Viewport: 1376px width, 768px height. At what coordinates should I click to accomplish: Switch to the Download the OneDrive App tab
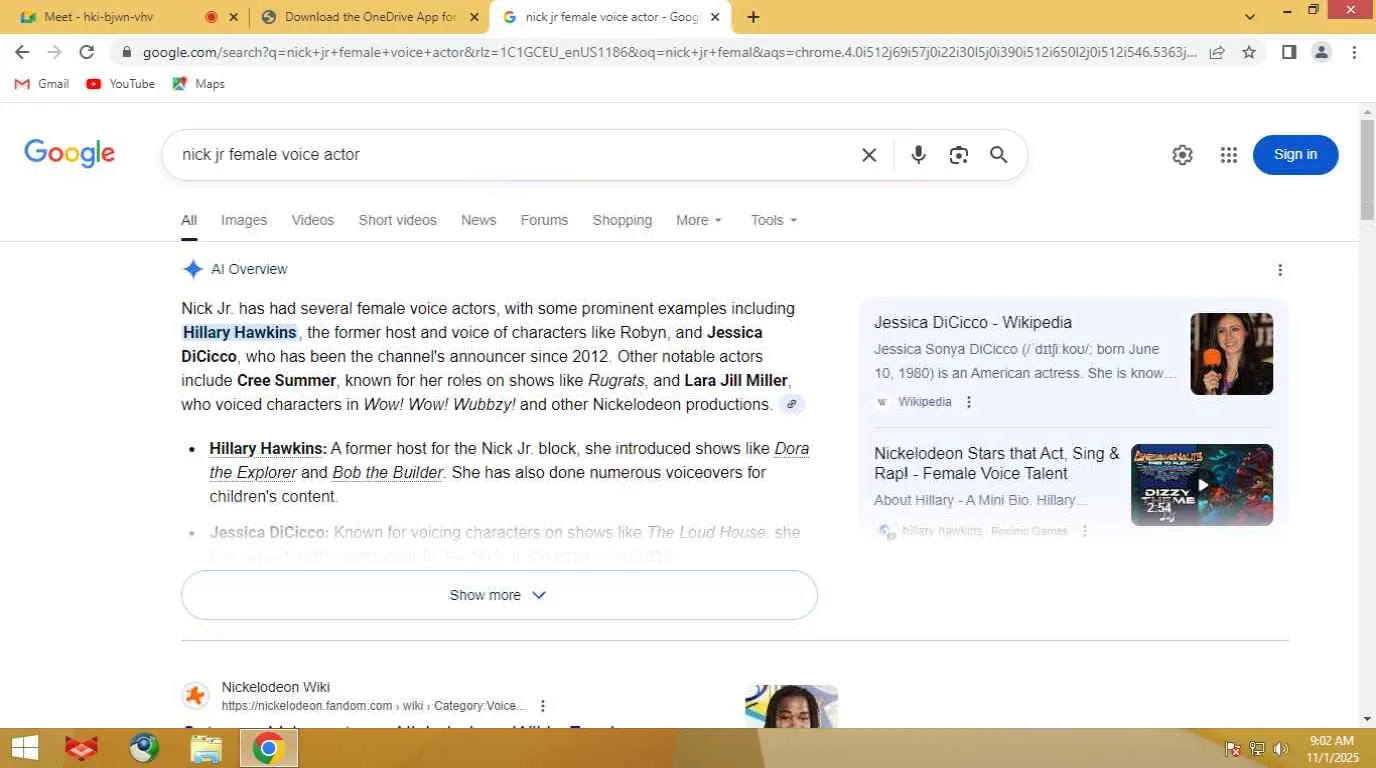point(368,17)
